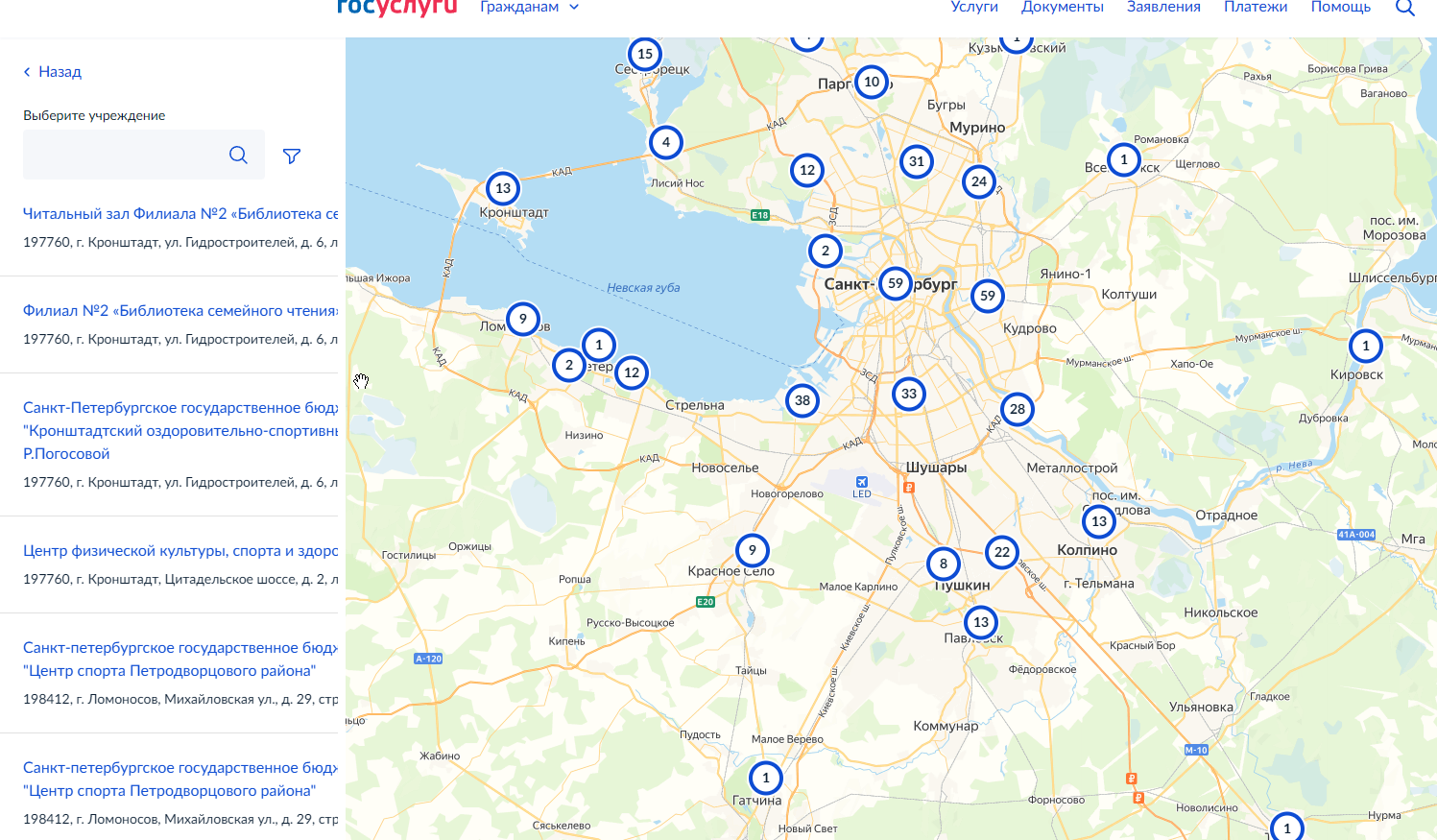Select the Лисий Нос cluster marker 4
The width and height of the screenshot is (1437, 840).
666,142
